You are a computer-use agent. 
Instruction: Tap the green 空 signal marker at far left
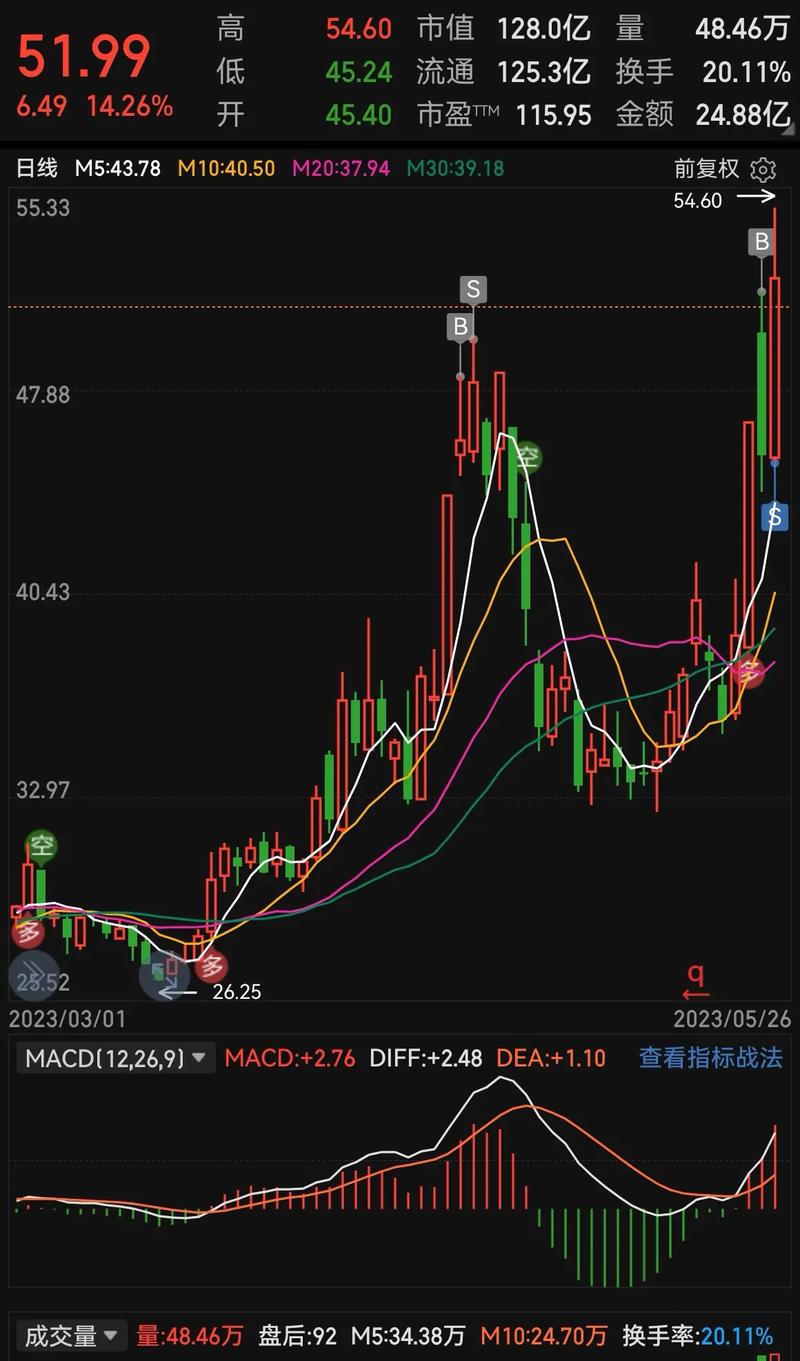click(41, 846)
